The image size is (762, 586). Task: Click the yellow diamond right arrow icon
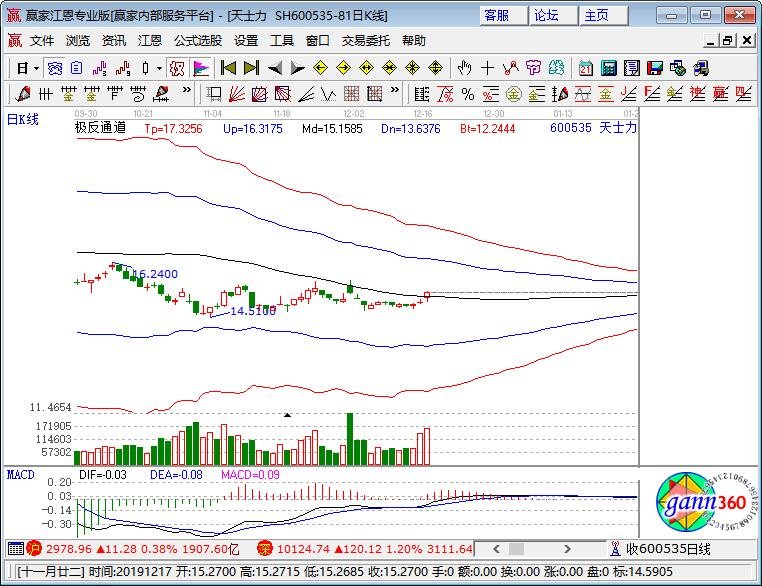point(344,68)
